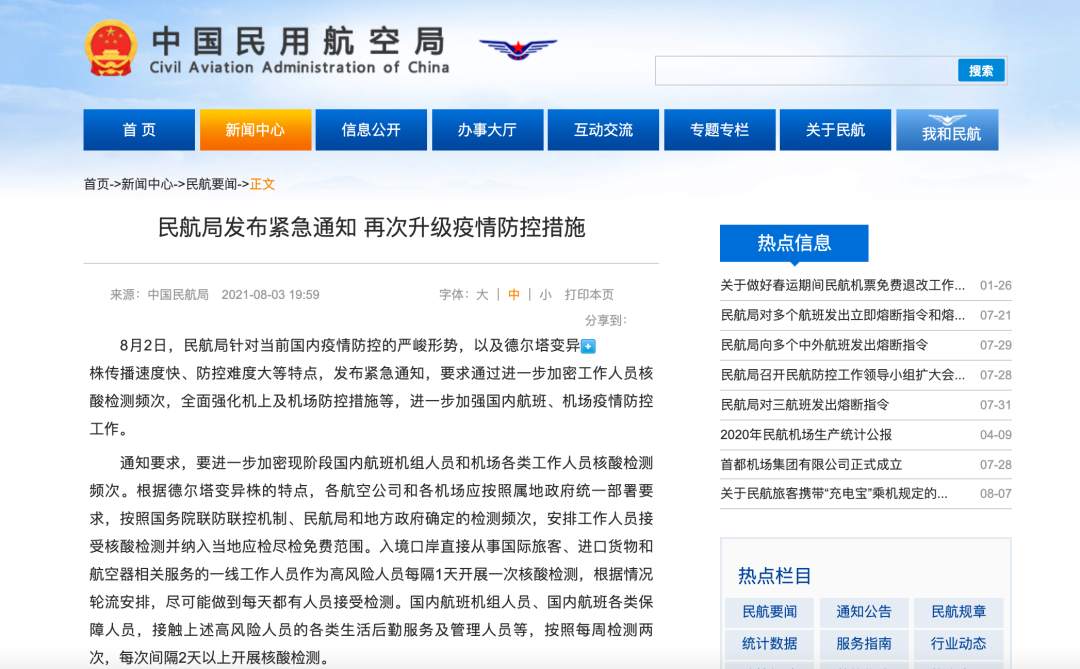Open article 民航局对三航班发出熔断指令
Screen dimensions: 1080x669
point(805,404)
